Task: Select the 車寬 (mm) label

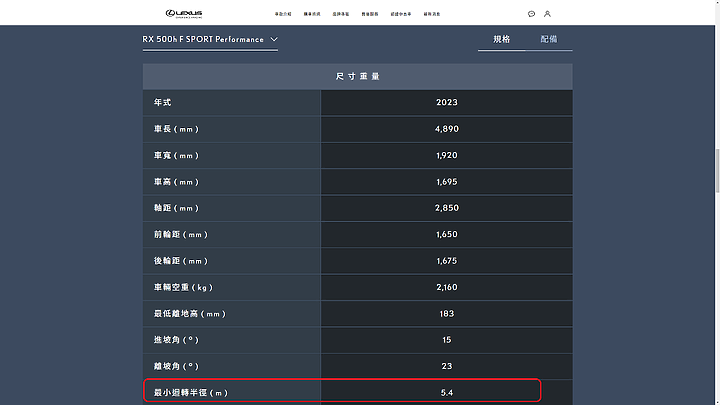Action: [176, 156]
